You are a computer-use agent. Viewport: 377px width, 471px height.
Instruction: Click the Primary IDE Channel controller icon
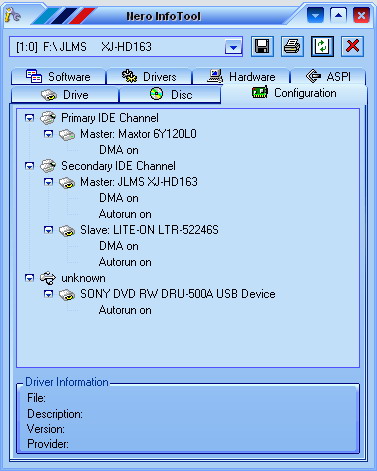pos(48,118)
